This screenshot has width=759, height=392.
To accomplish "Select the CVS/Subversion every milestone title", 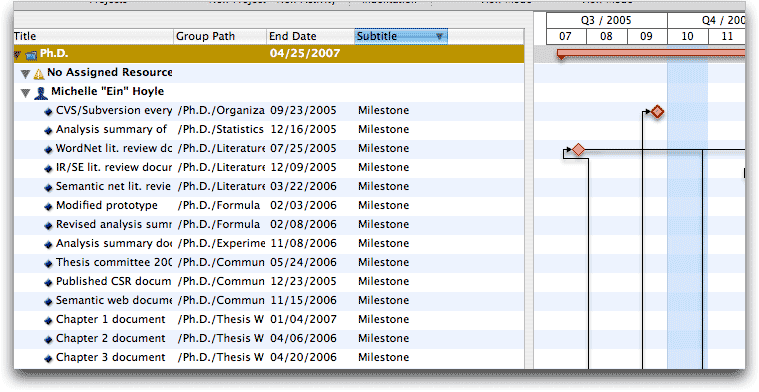I will pyautogui.click(x=114, y=110).
